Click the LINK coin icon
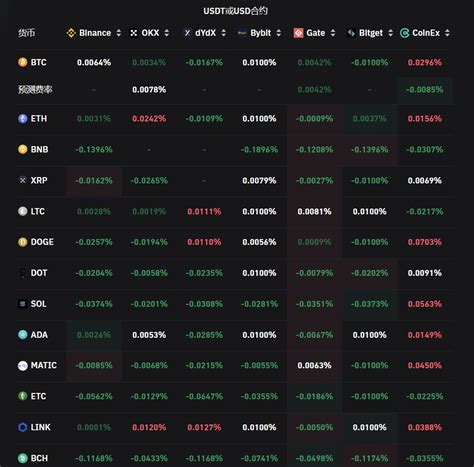The width and height of the screenshot is (474, 467). point(23,427)
